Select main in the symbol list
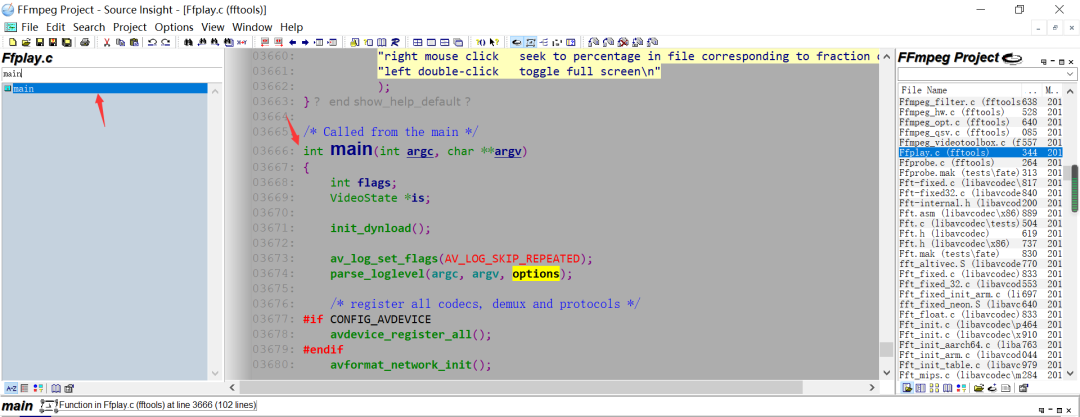The width and height of the screenshot is (1080, 417). pyautogui.click(x=24, y=89)
